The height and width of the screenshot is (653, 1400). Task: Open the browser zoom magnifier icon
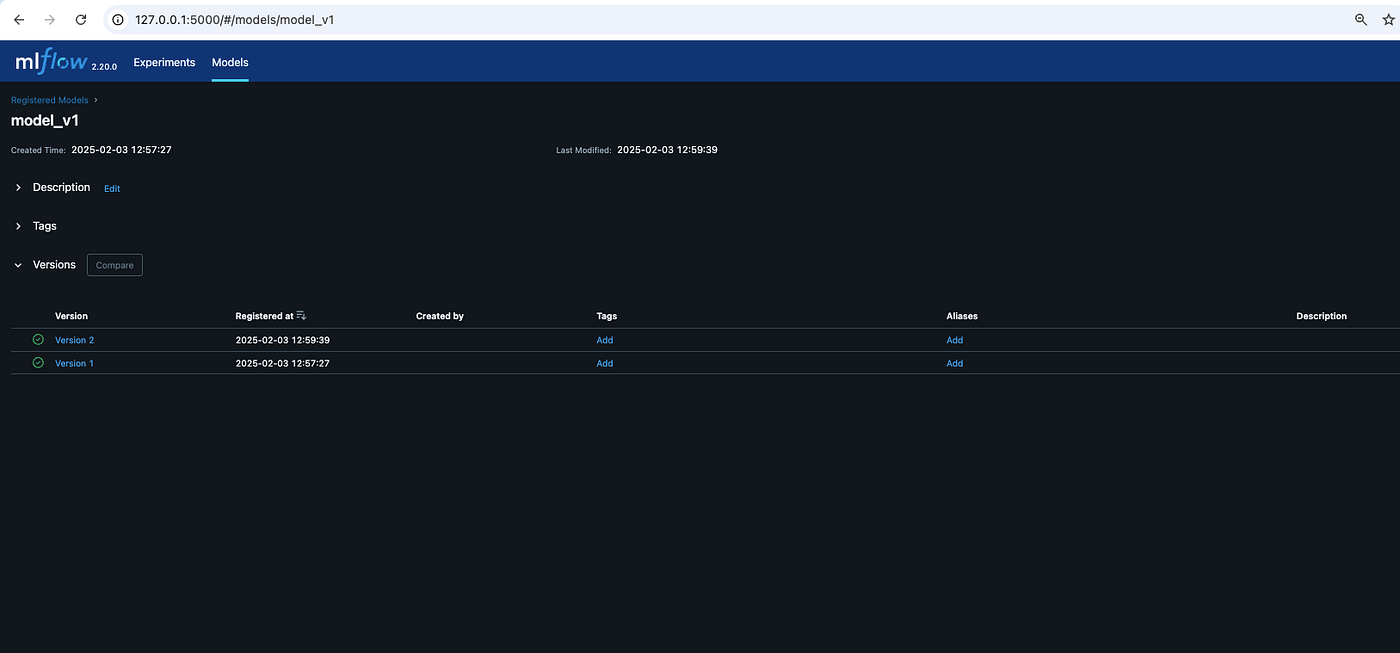click(x=1360, y=20)
